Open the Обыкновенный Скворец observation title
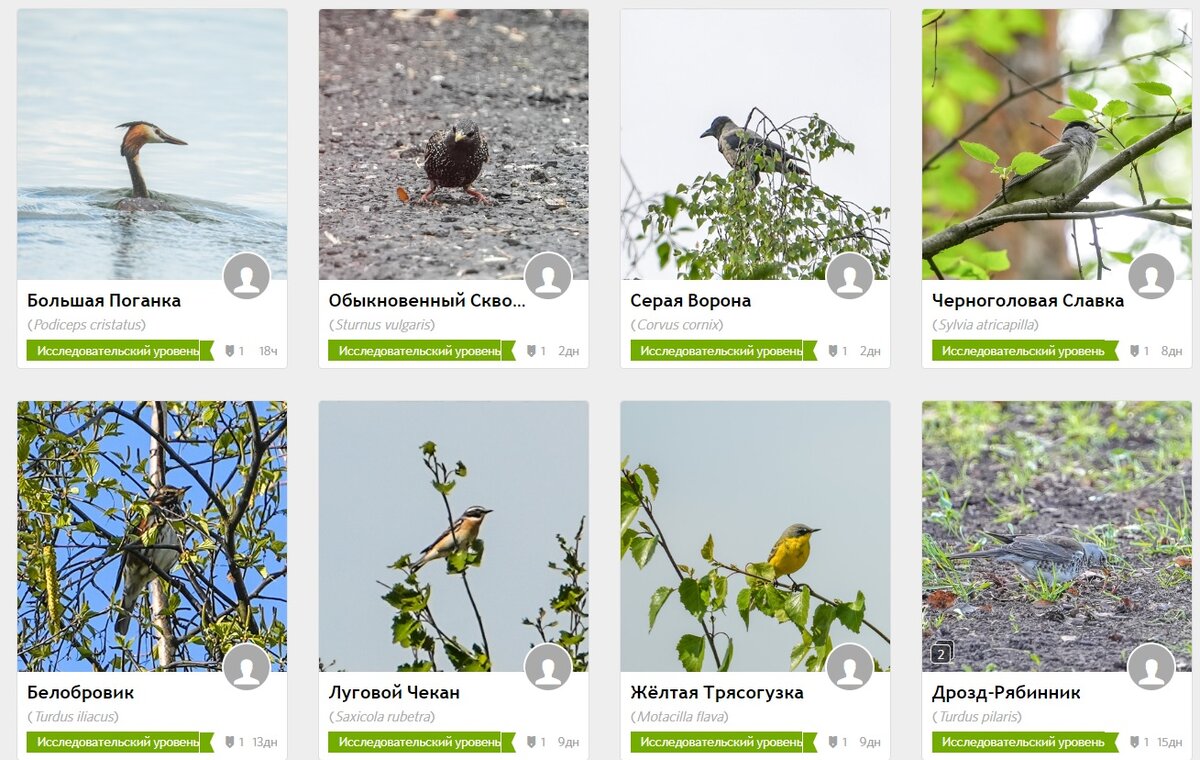Screen dimensions: 1200x760 click(427, 300)
